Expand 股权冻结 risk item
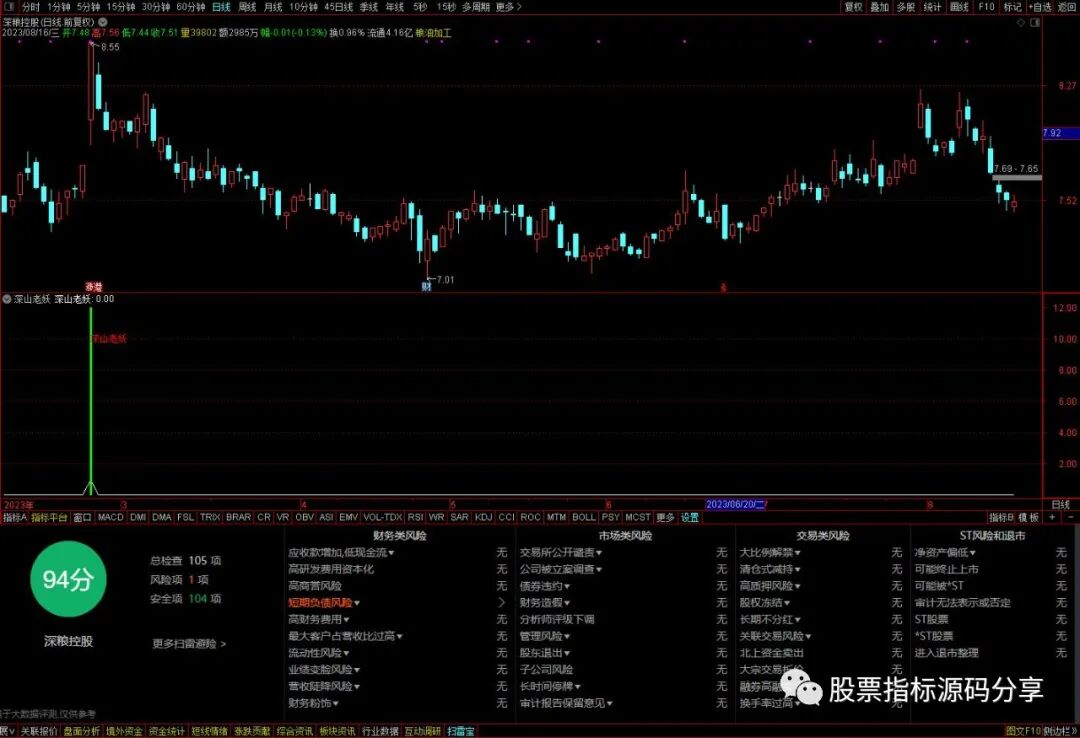The image size is (1080, 738). (x=765, y=602)
